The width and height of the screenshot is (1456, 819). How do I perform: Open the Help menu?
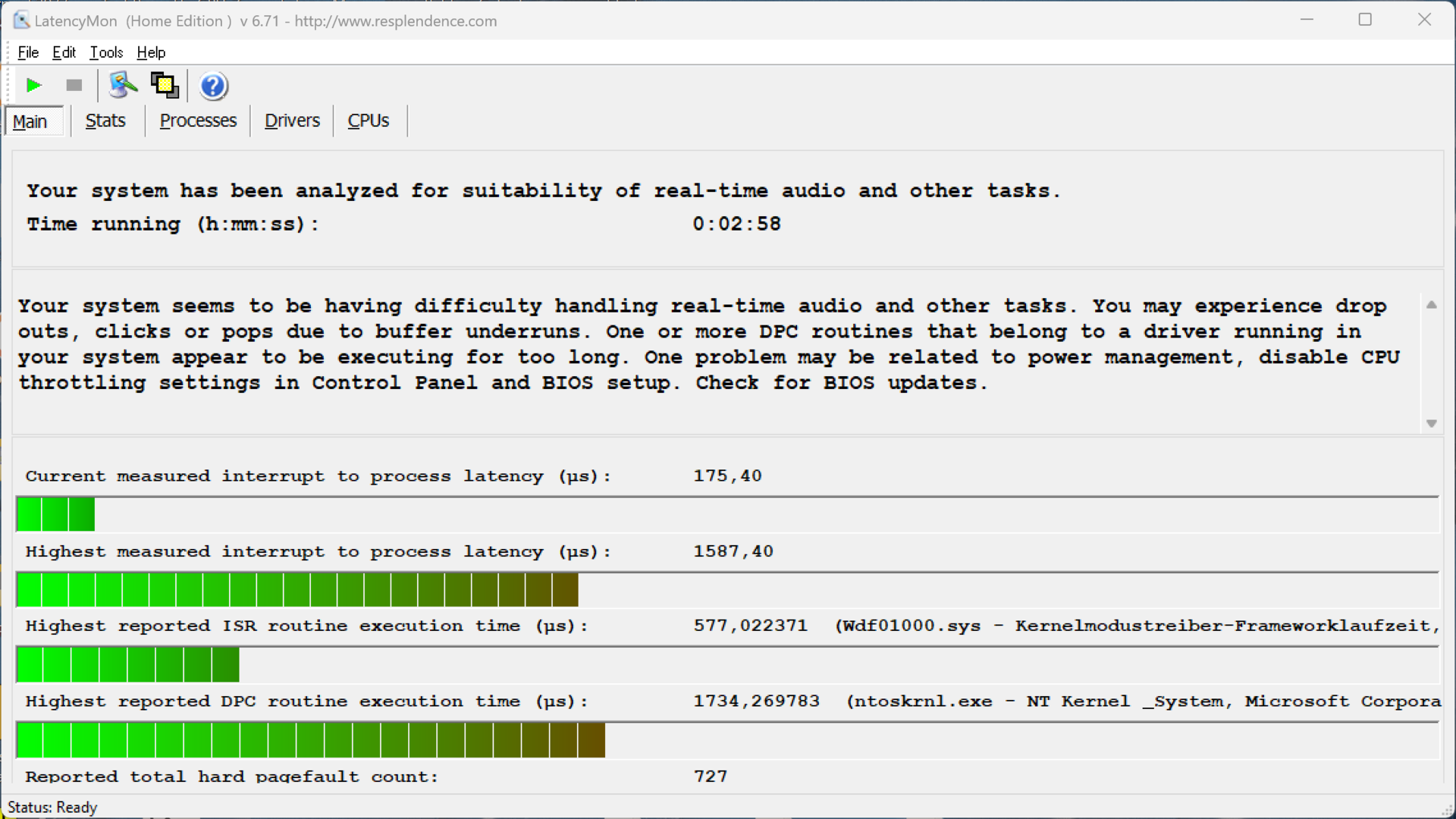pyautogui.click(x=151, y=52)
